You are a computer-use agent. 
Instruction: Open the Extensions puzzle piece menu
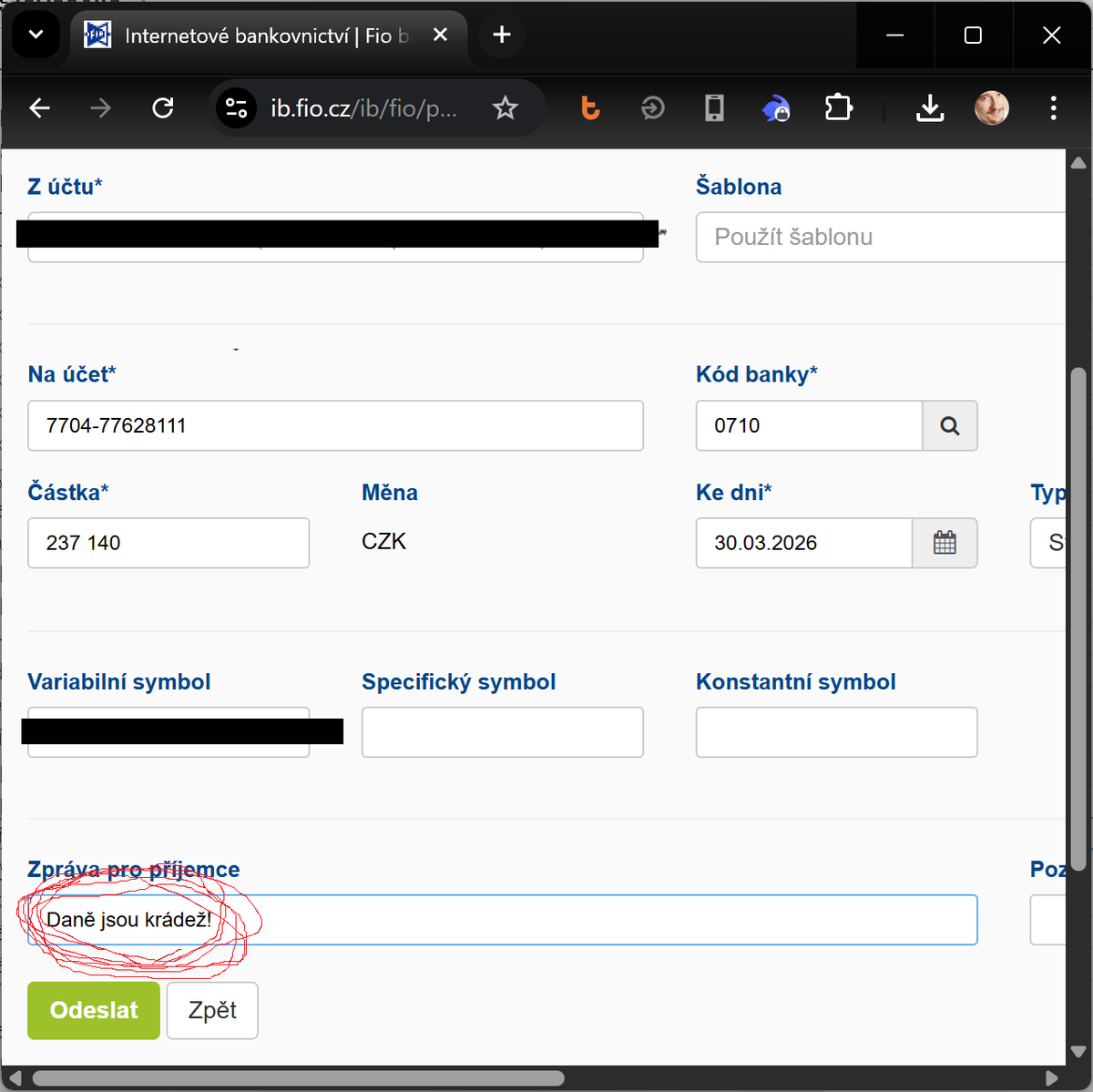tap(838, 108)
